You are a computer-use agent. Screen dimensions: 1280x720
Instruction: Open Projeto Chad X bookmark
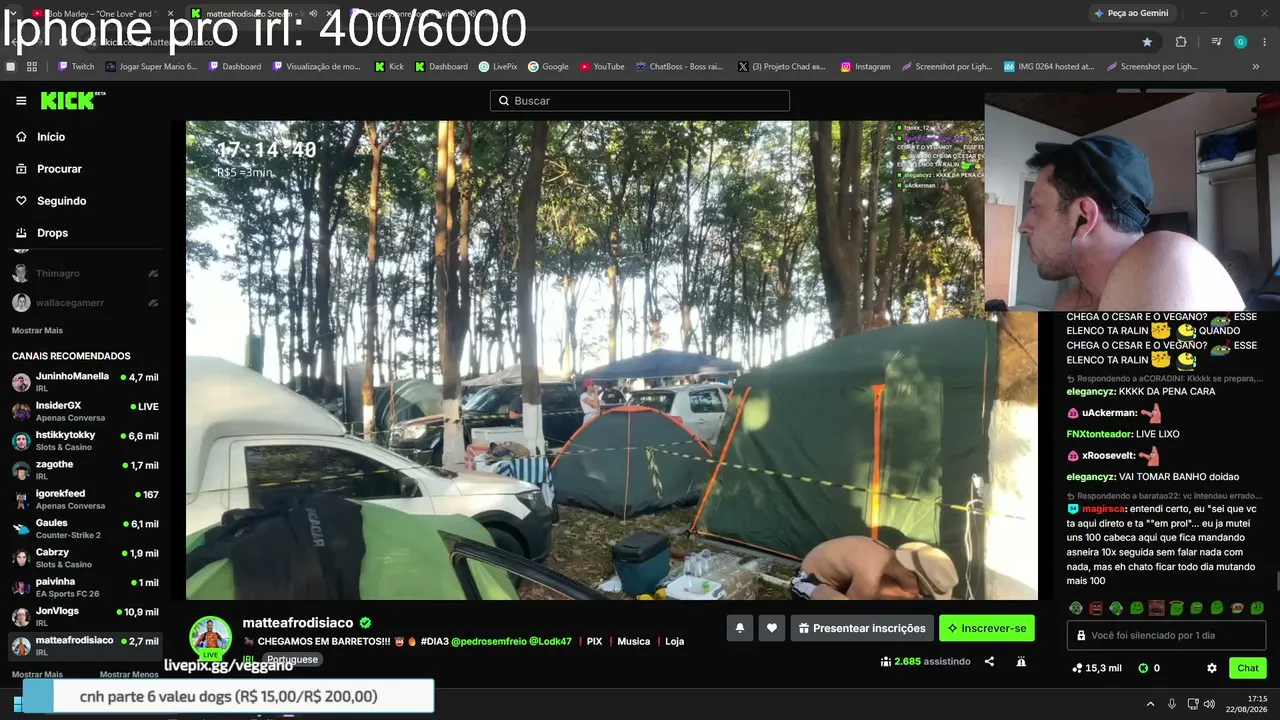[x=782, y=67]
